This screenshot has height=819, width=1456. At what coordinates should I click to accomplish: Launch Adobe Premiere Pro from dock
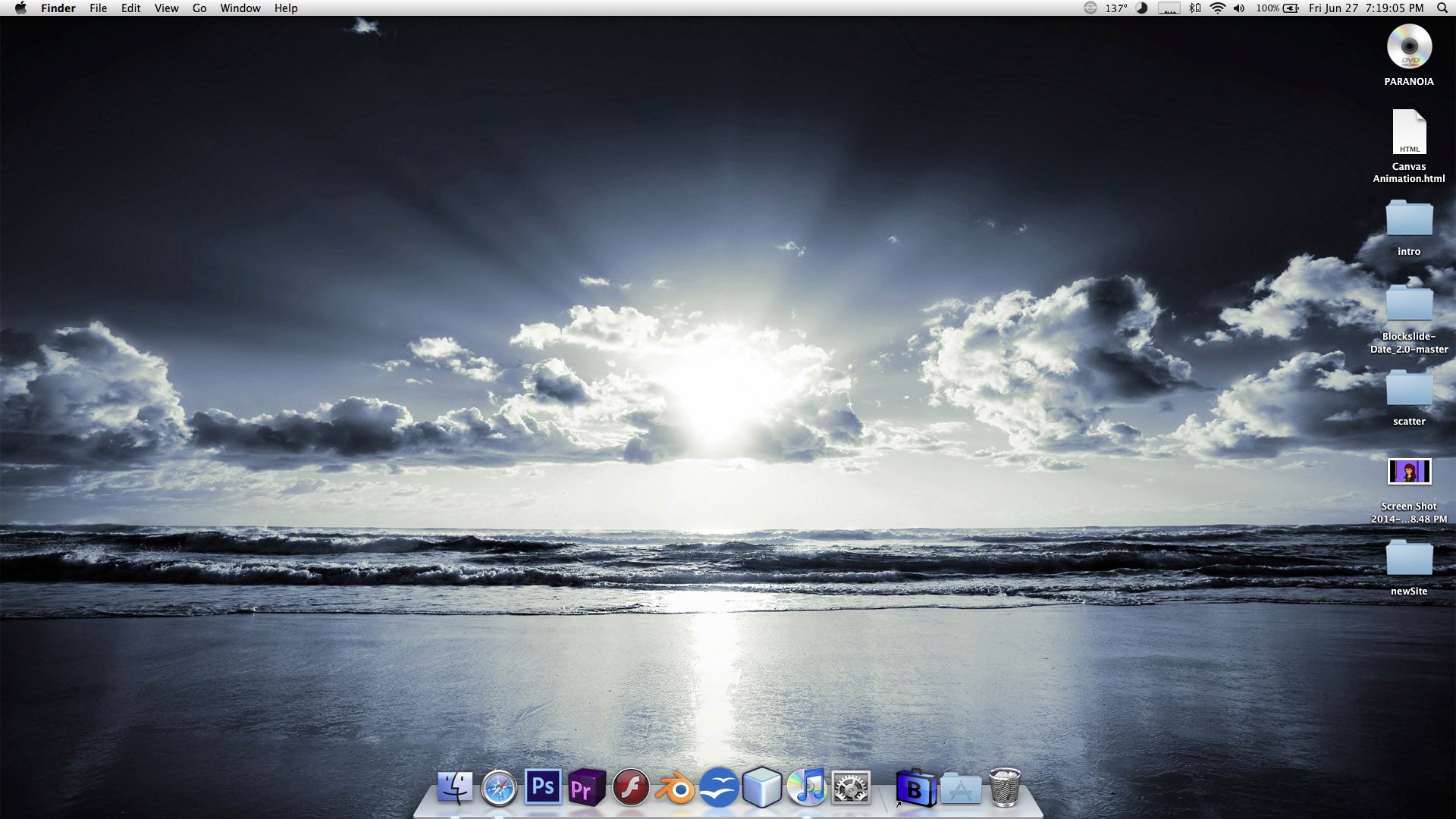pos(586,788)
